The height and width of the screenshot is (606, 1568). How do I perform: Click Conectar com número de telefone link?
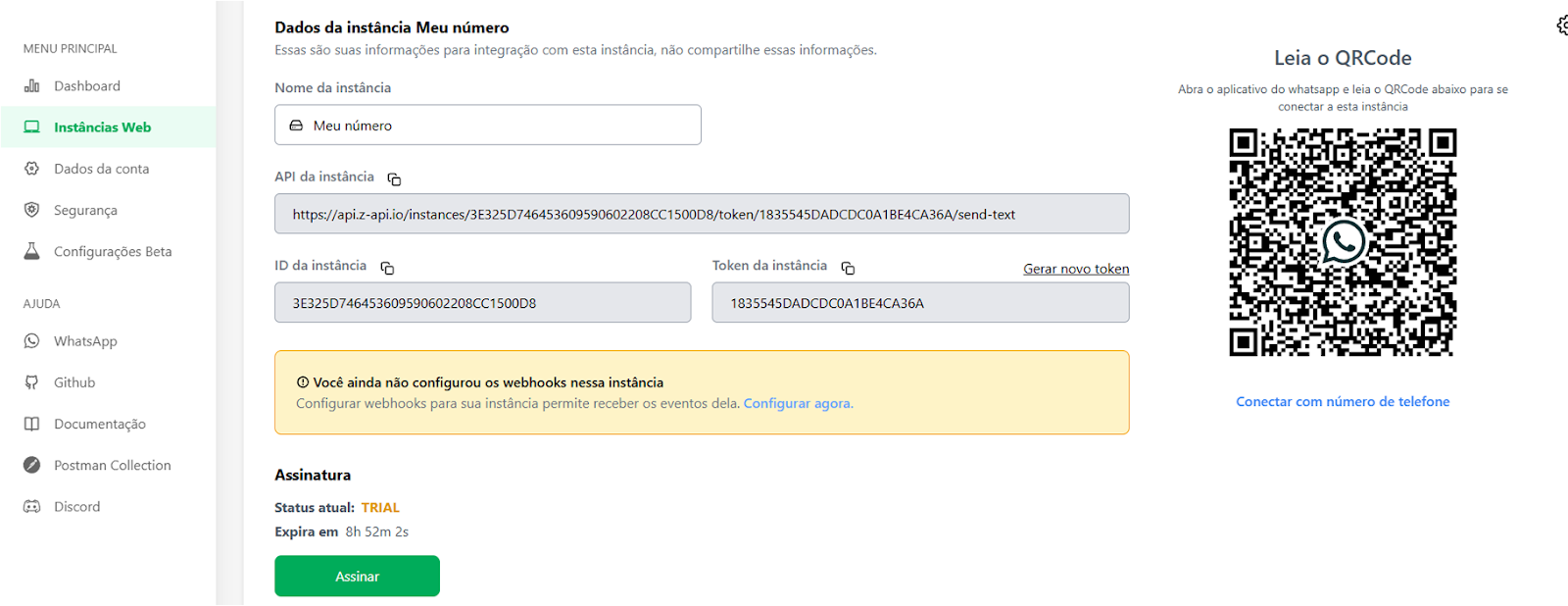(x=1343, y=402)
